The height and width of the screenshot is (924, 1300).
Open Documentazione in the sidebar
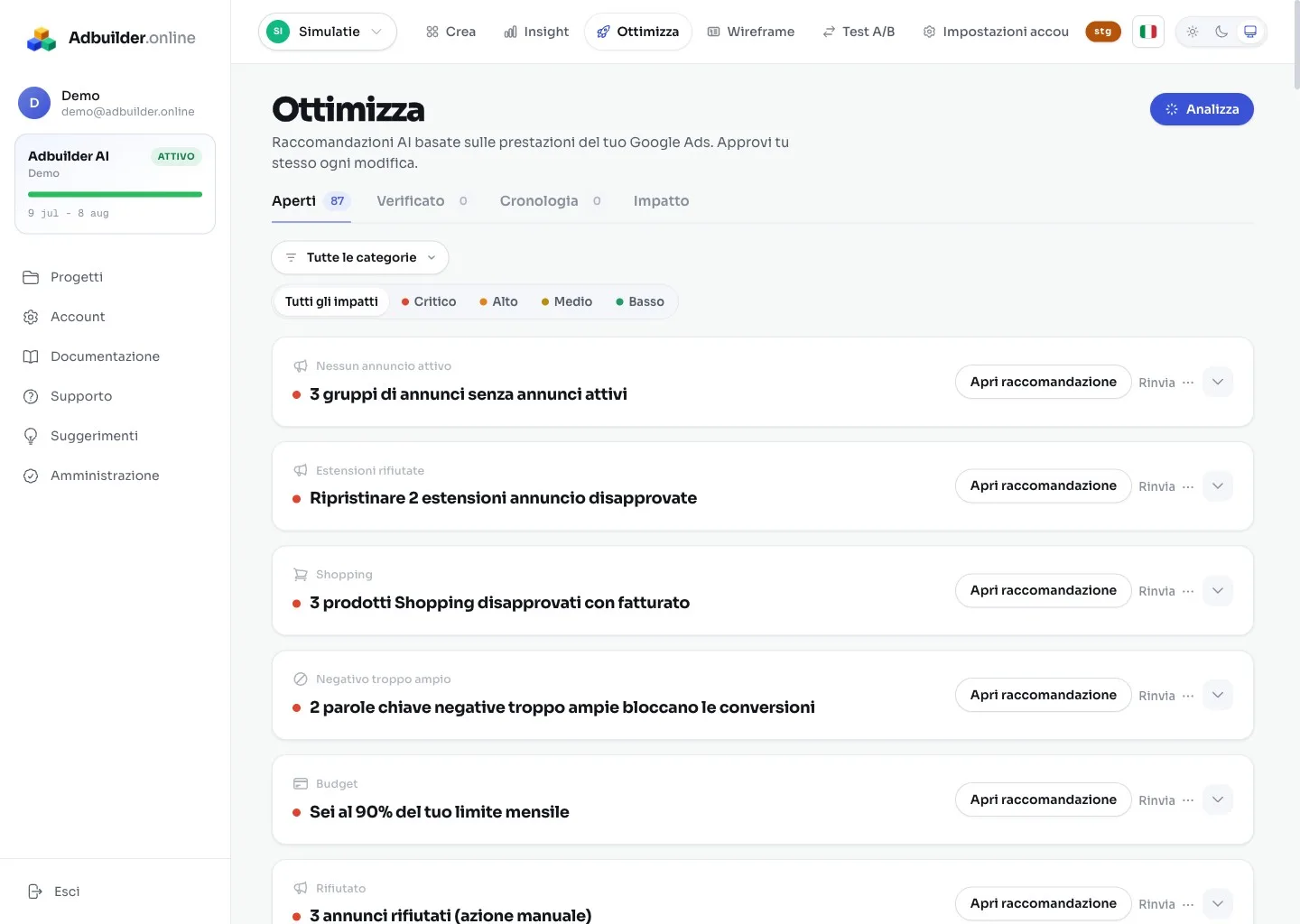click(x=105, y=356)
